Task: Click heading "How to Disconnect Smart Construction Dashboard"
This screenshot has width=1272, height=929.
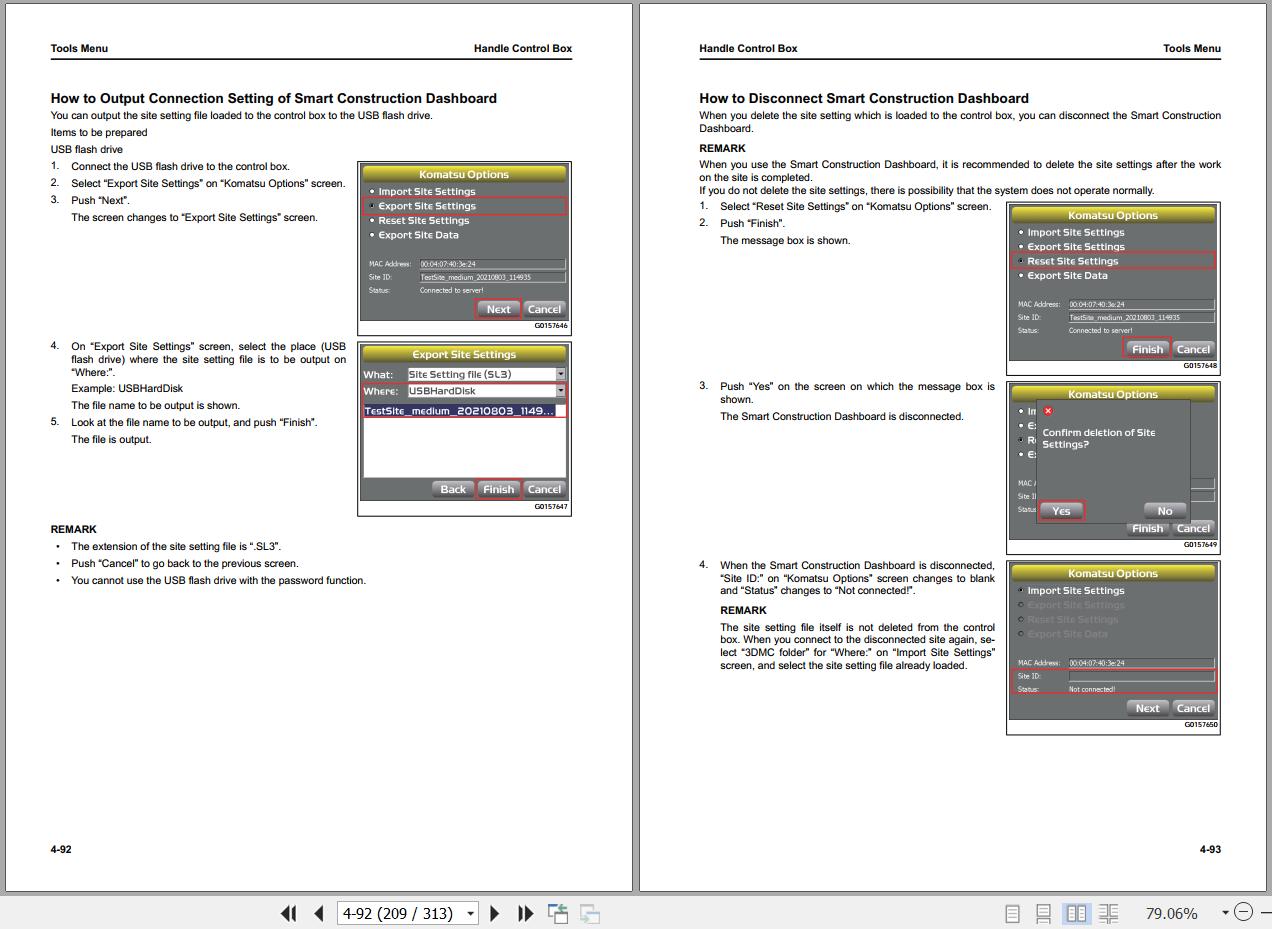Action: pos(864,98)
